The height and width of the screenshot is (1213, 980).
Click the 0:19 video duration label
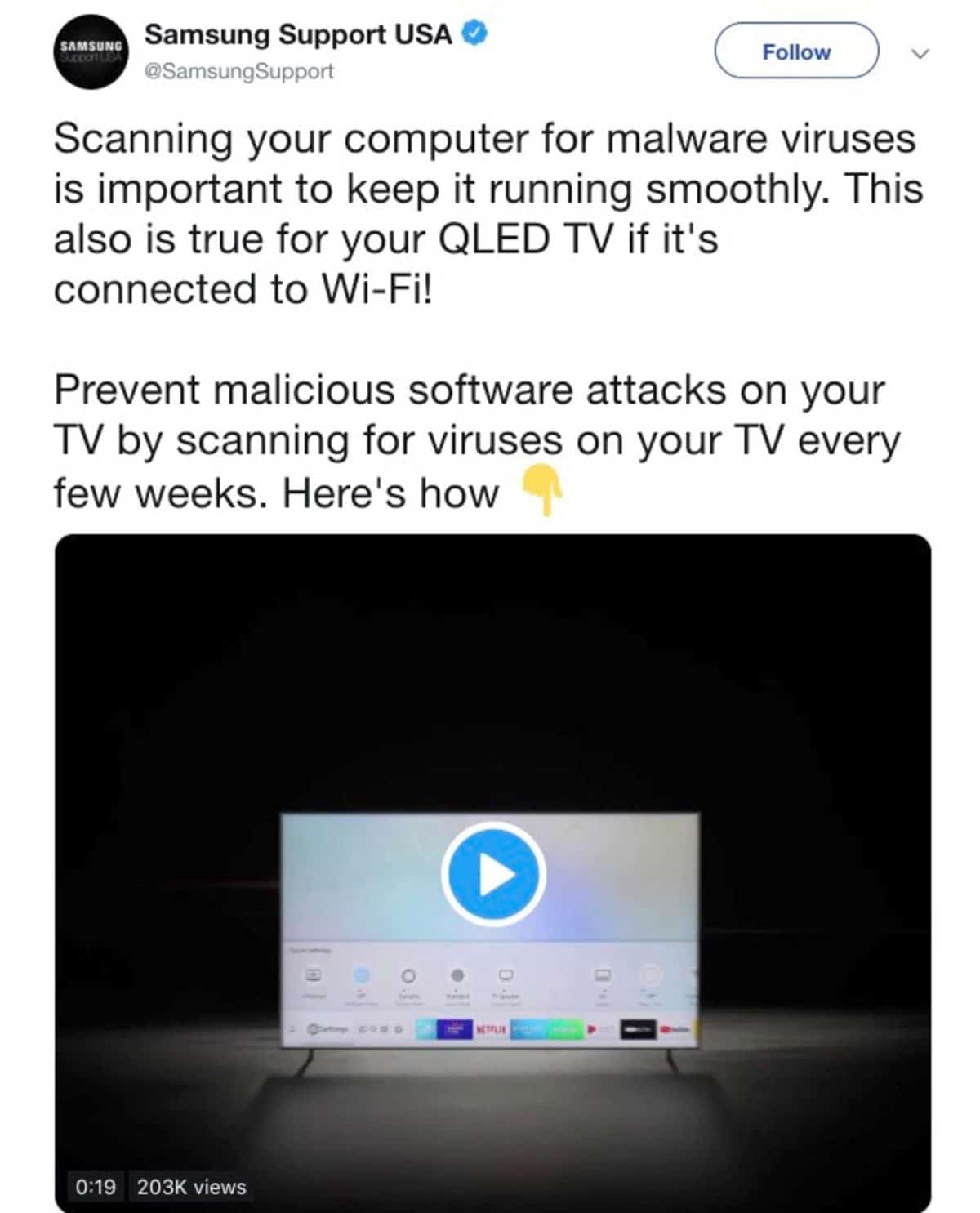(96, 1187)
